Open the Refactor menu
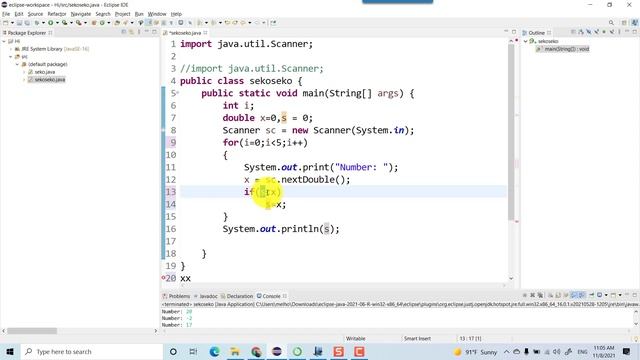Image resolution: width=640 pixels, height=360 pixels. (x=57, y=14)
